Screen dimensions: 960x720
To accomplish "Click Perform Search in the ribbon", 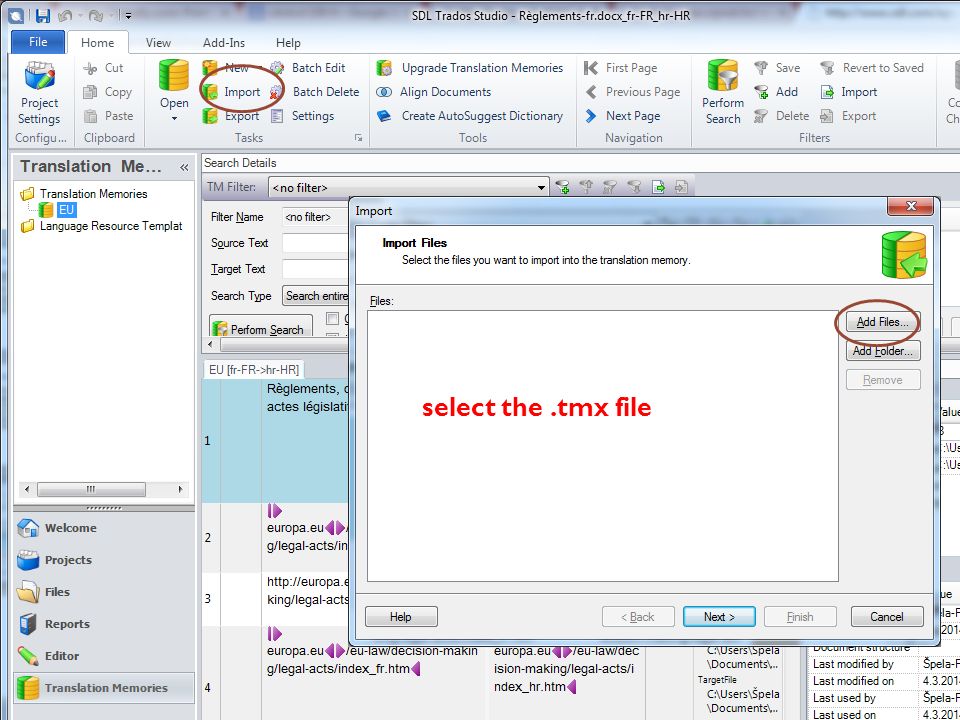I will point(723,93).
